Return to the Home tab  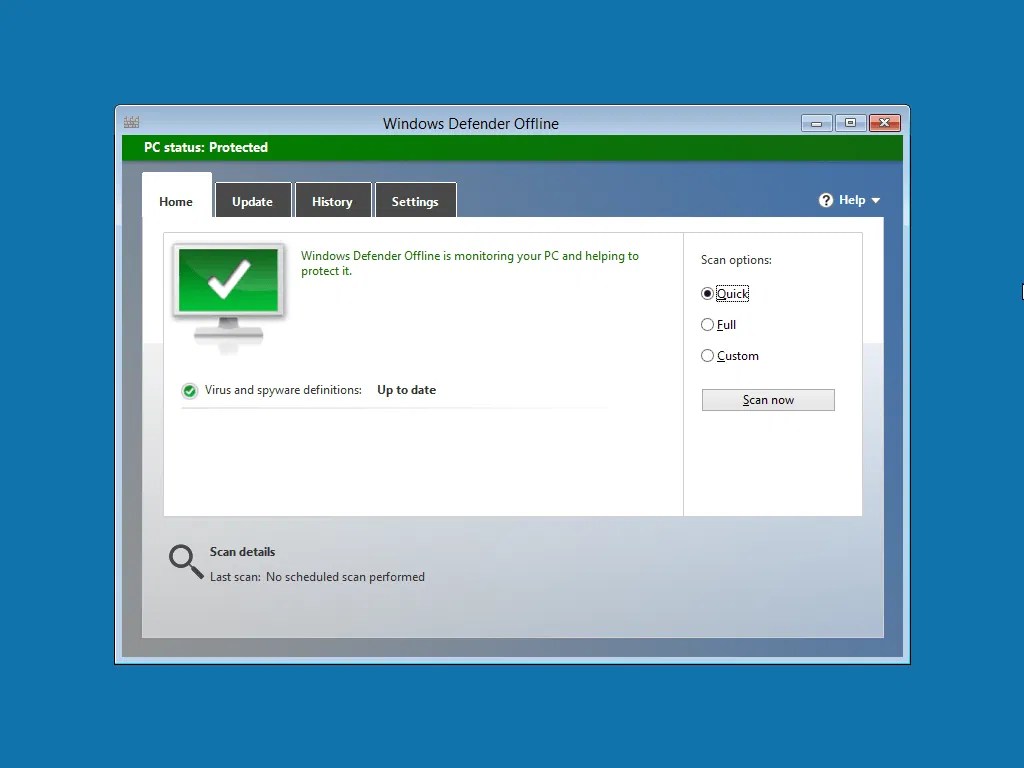176,201
